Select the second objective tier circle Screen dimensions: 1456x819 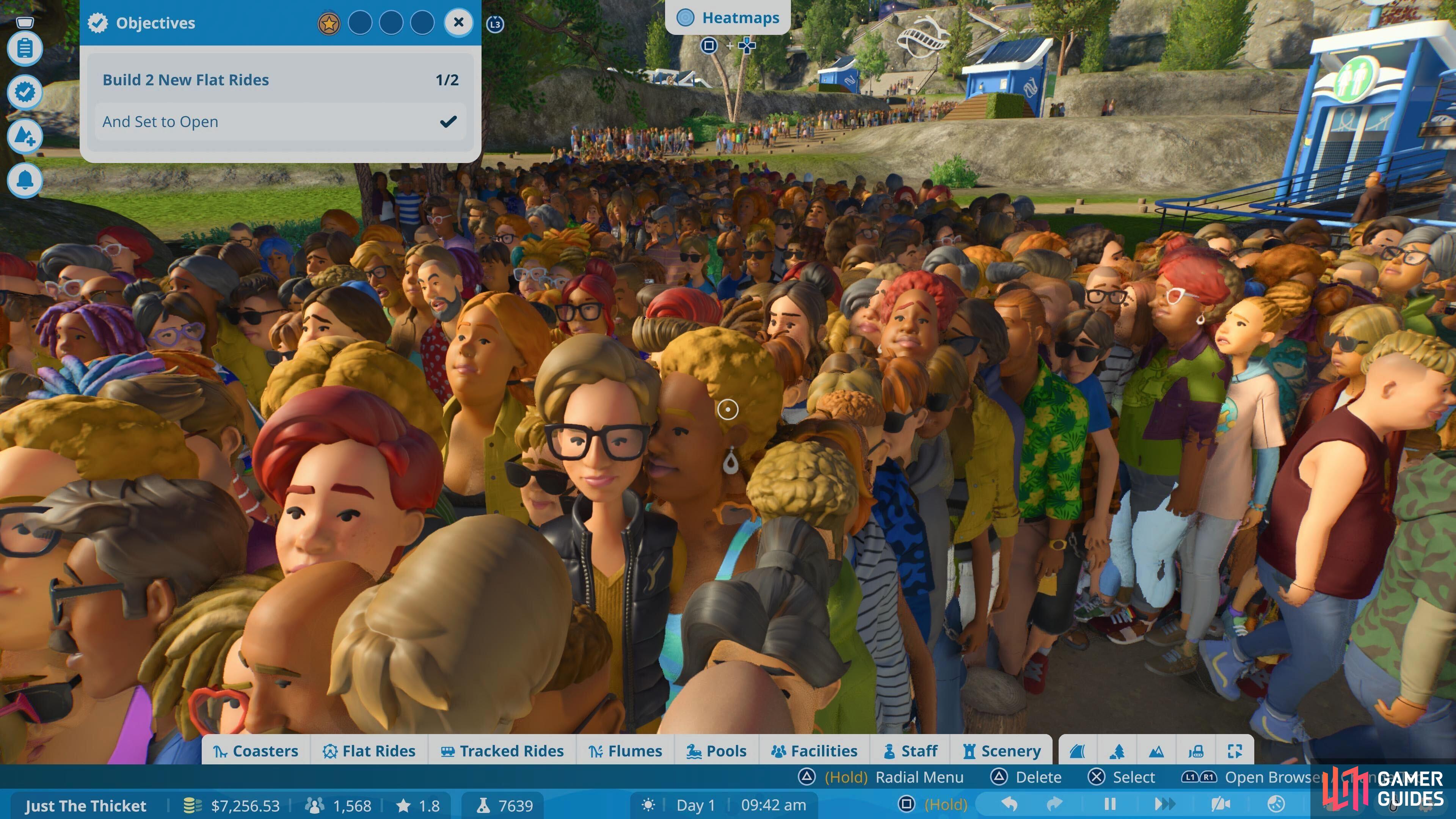(x=360, y=23)
